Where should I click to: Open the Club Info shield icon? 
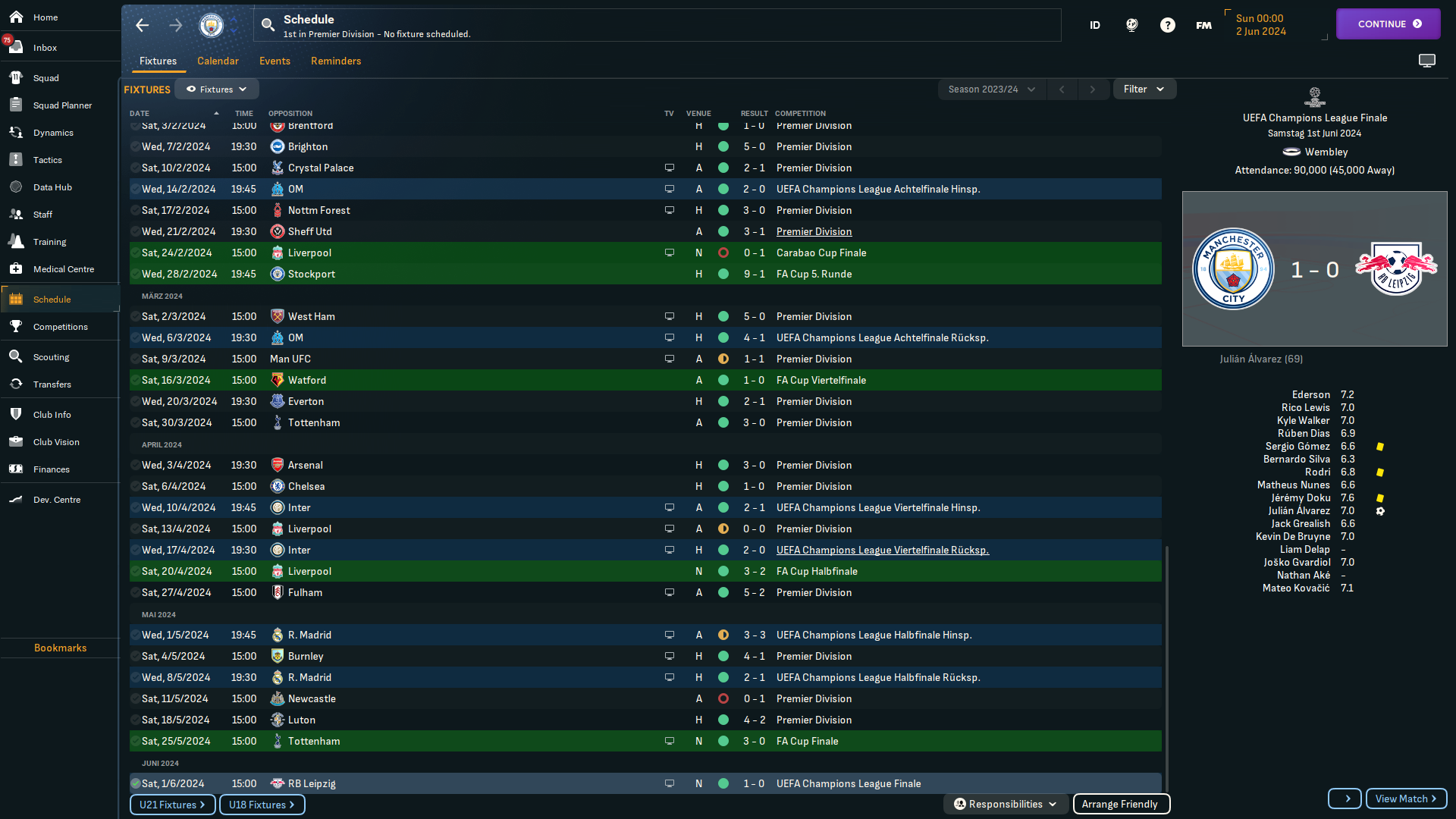pos(16,414)
